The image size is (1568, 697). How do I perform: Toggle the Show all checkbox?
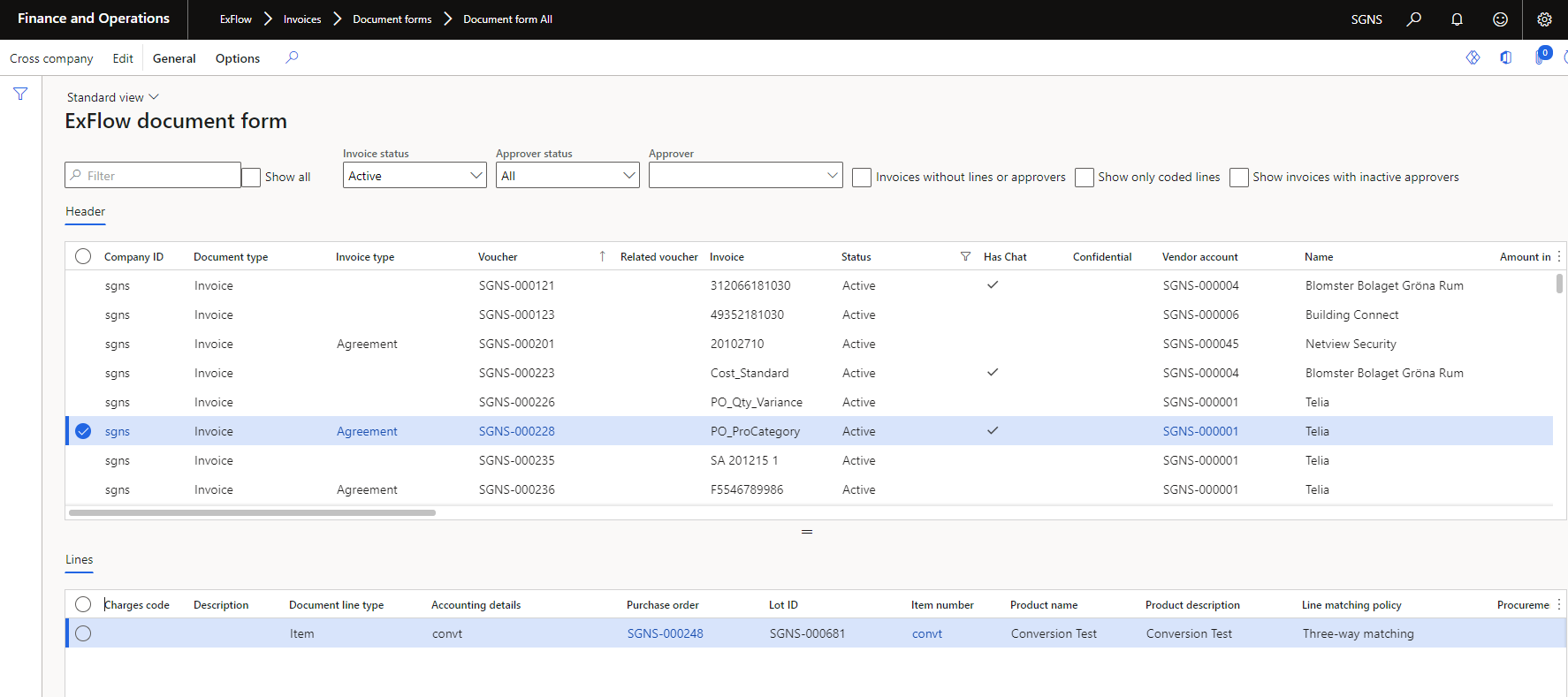251,177
